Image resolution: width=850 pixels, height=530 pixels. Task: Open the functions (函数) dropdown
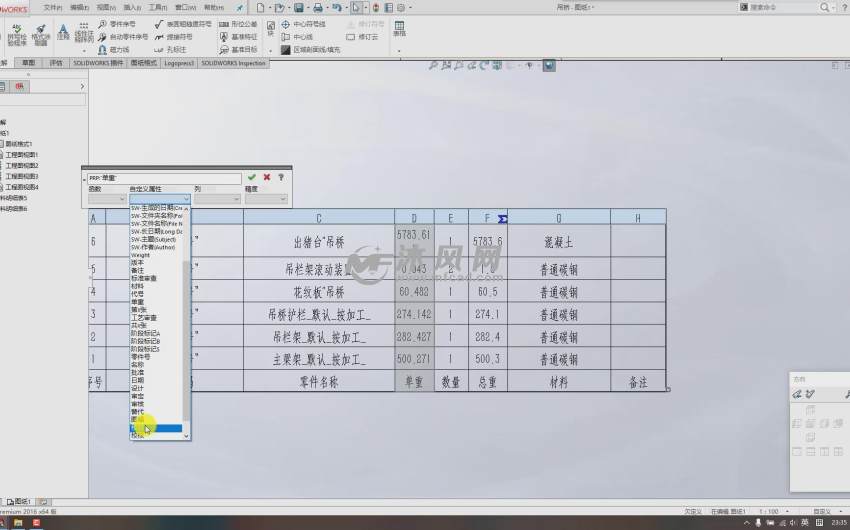coord(106,199)
